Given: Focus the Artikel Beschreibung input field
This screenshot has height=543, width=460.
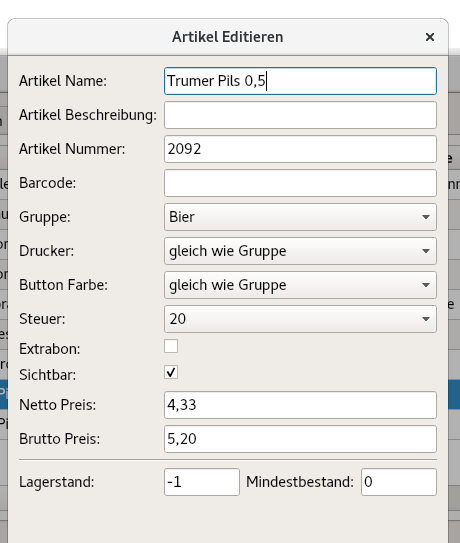Looking at the screenshot, I should click(300, 115).
